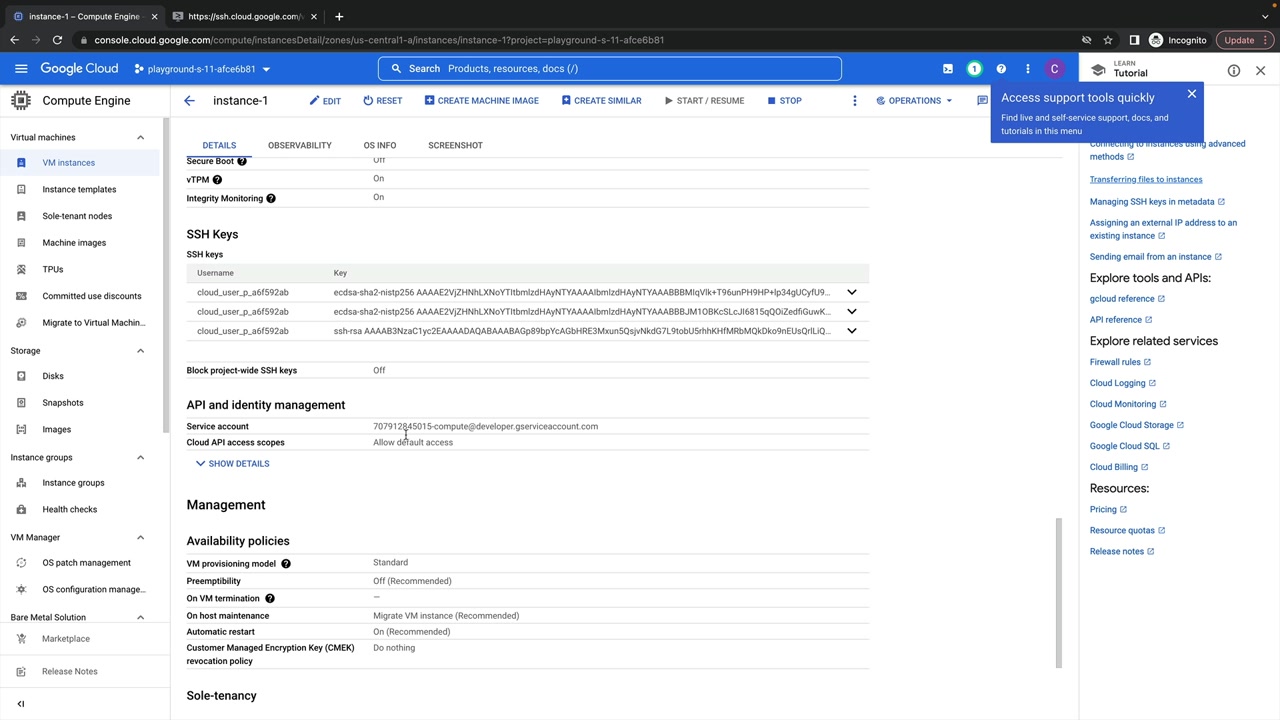
Task: Expand Show Details under API access
Action: click(x=232, y=464)
